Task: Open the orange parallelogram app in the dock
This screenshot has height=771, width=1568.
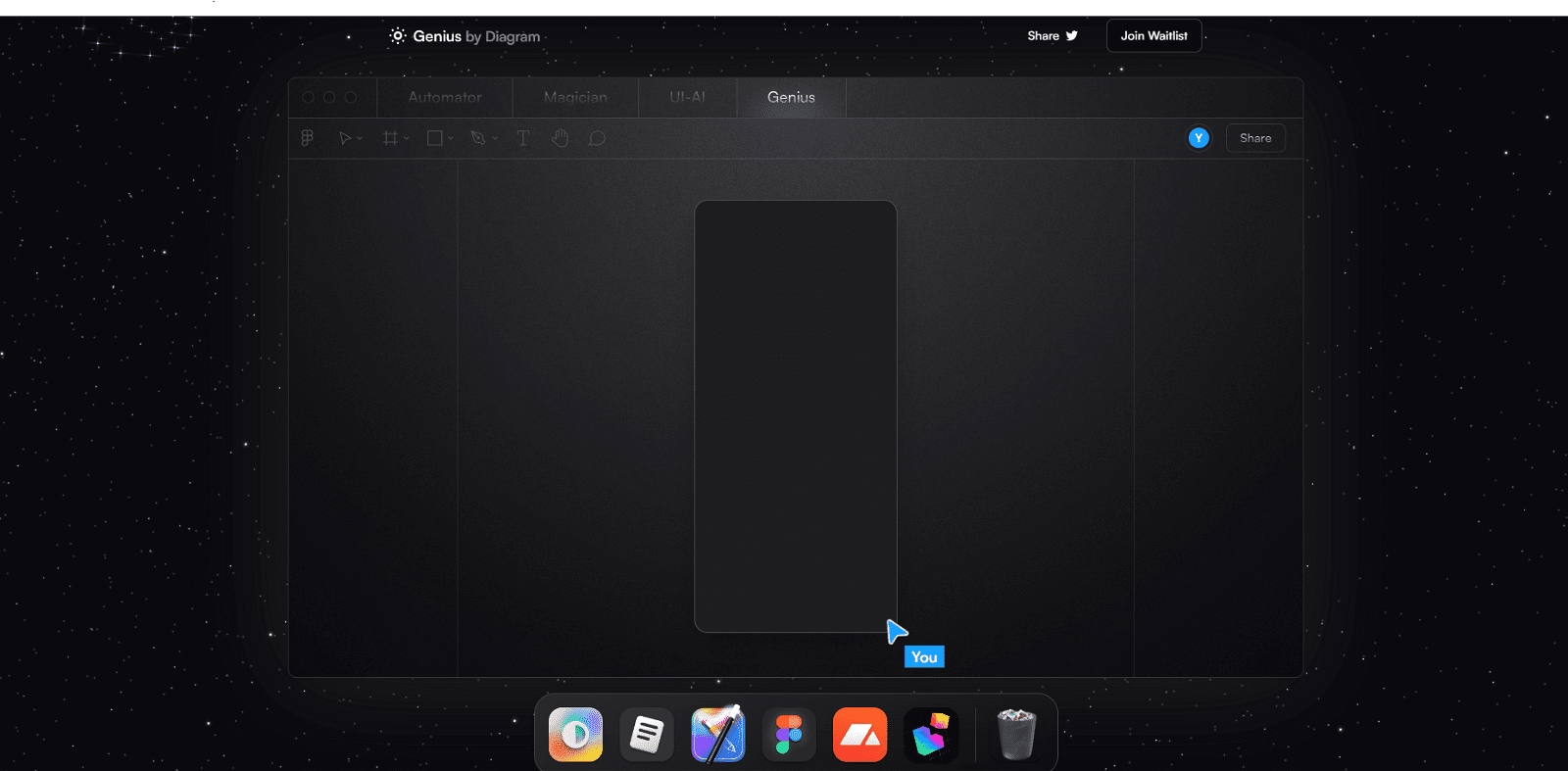Action: pos(859,735)
